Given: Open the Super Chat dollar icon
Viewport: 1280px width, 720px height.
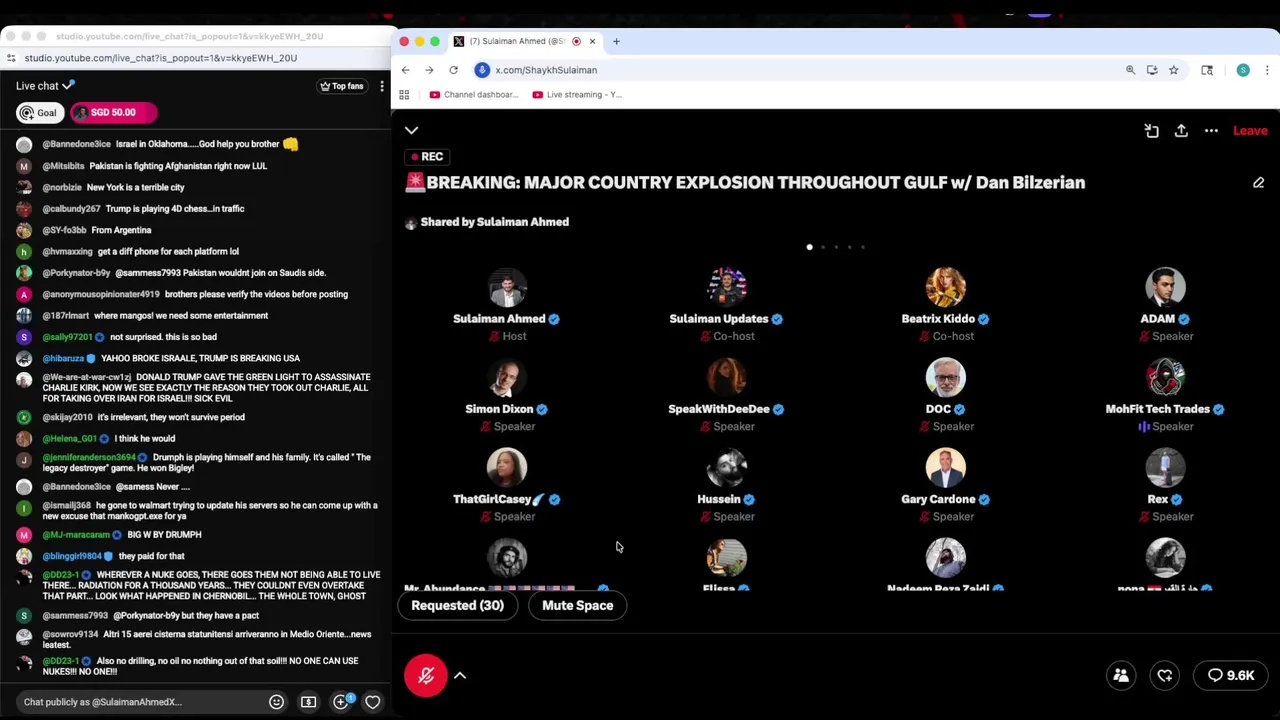Looking at the screenshot, I should [x=308, y=702].
